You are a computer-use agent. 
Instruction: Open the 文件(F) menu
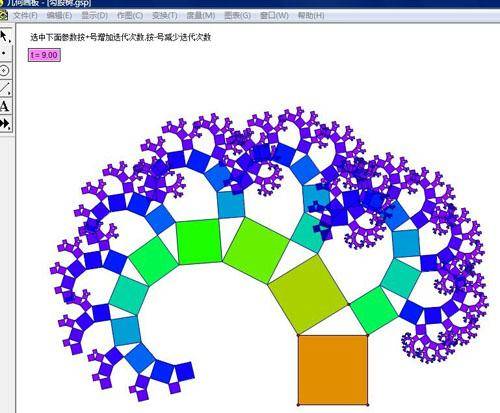[x=25, y=16]
